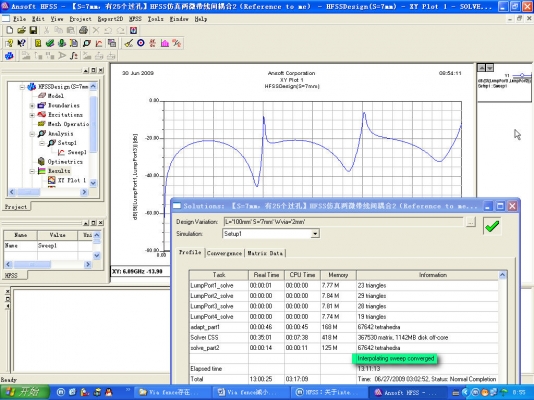Click the context help arrow-question icon
Screen dimensions: 534x400
(21, 43)
